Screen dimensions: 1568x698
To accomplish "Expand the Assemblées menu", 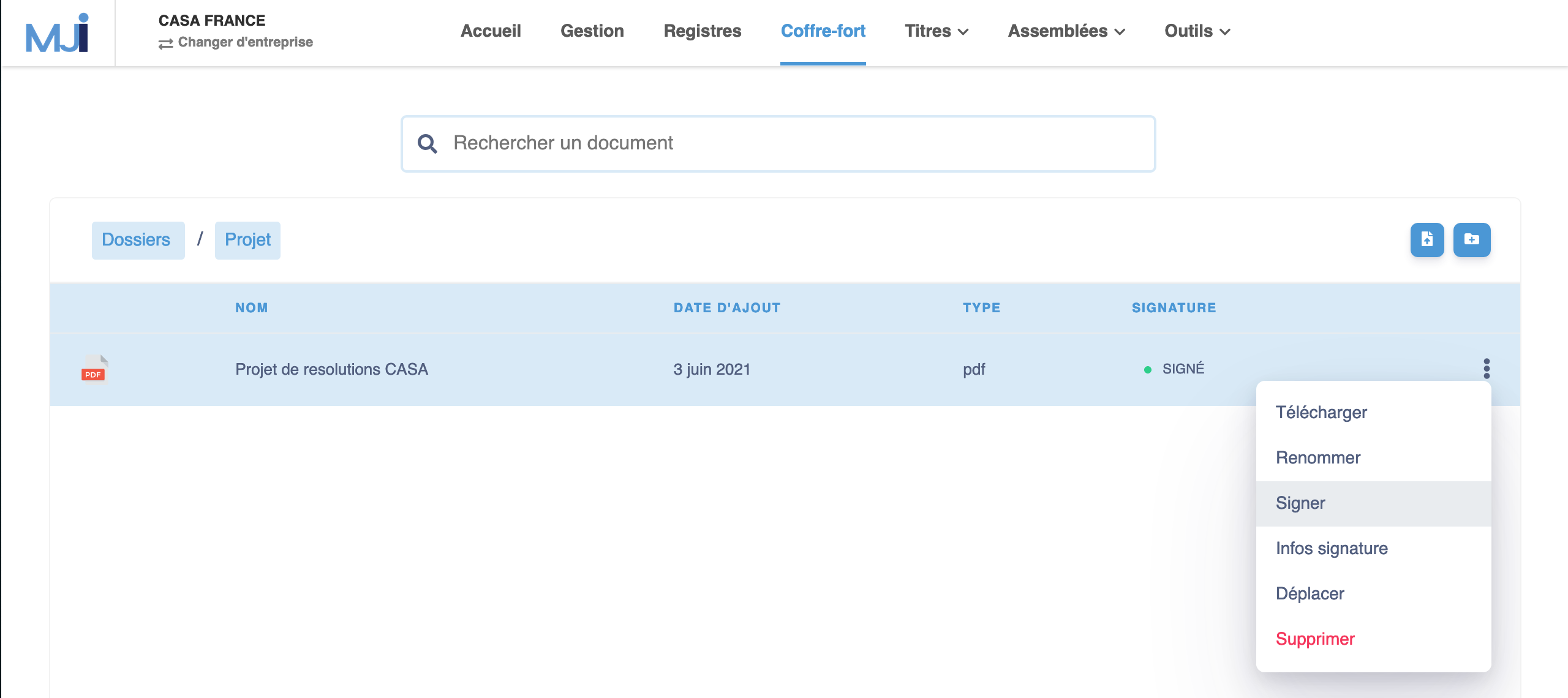I will click(x=1065, y=31).
